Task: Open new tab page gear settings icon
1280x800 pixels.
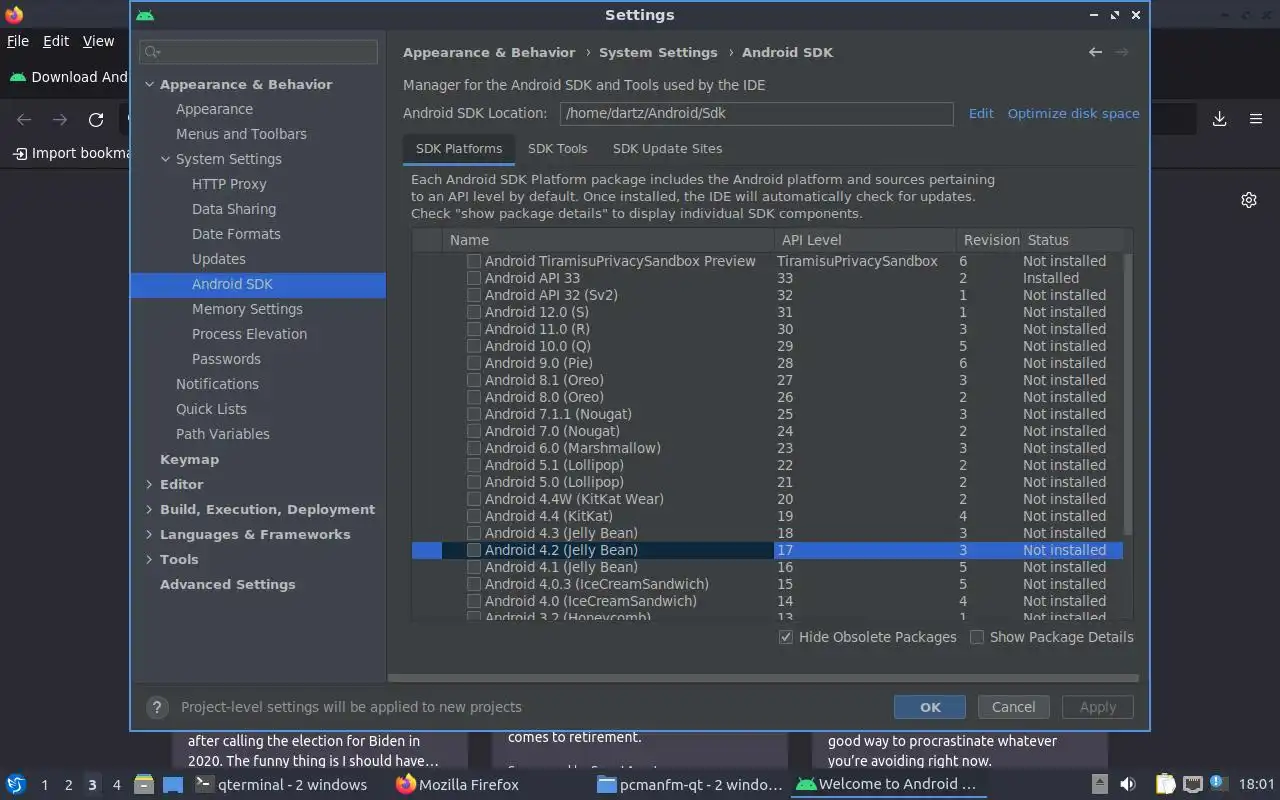Action: (x=1249, y=200)
